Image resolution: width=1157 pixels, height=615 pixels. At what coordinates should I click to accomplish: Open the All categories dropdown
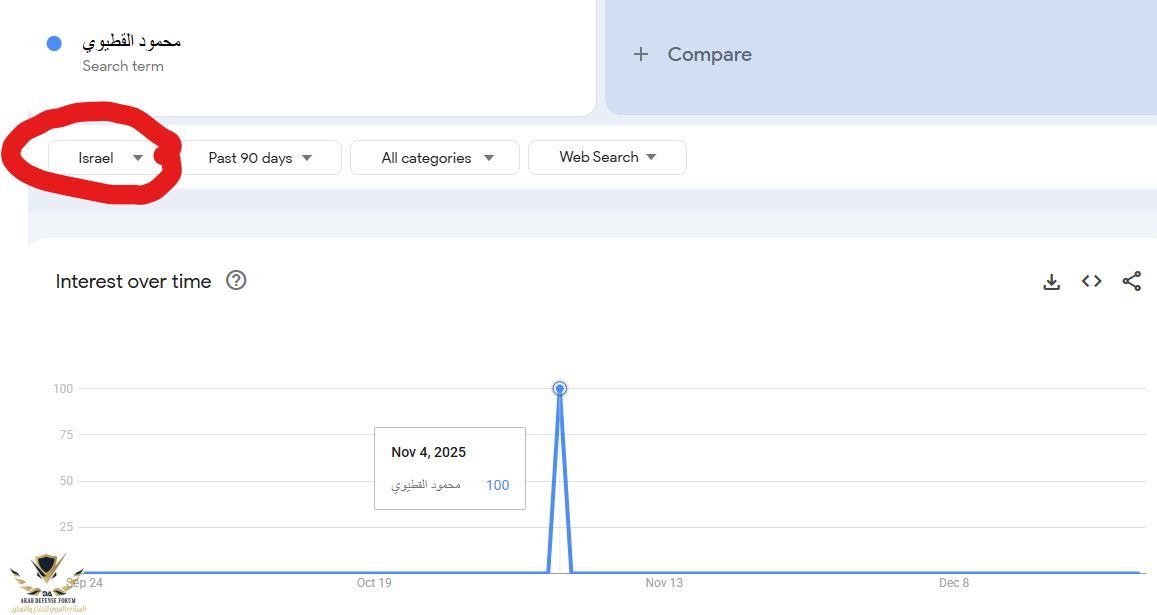click(435, 158)
